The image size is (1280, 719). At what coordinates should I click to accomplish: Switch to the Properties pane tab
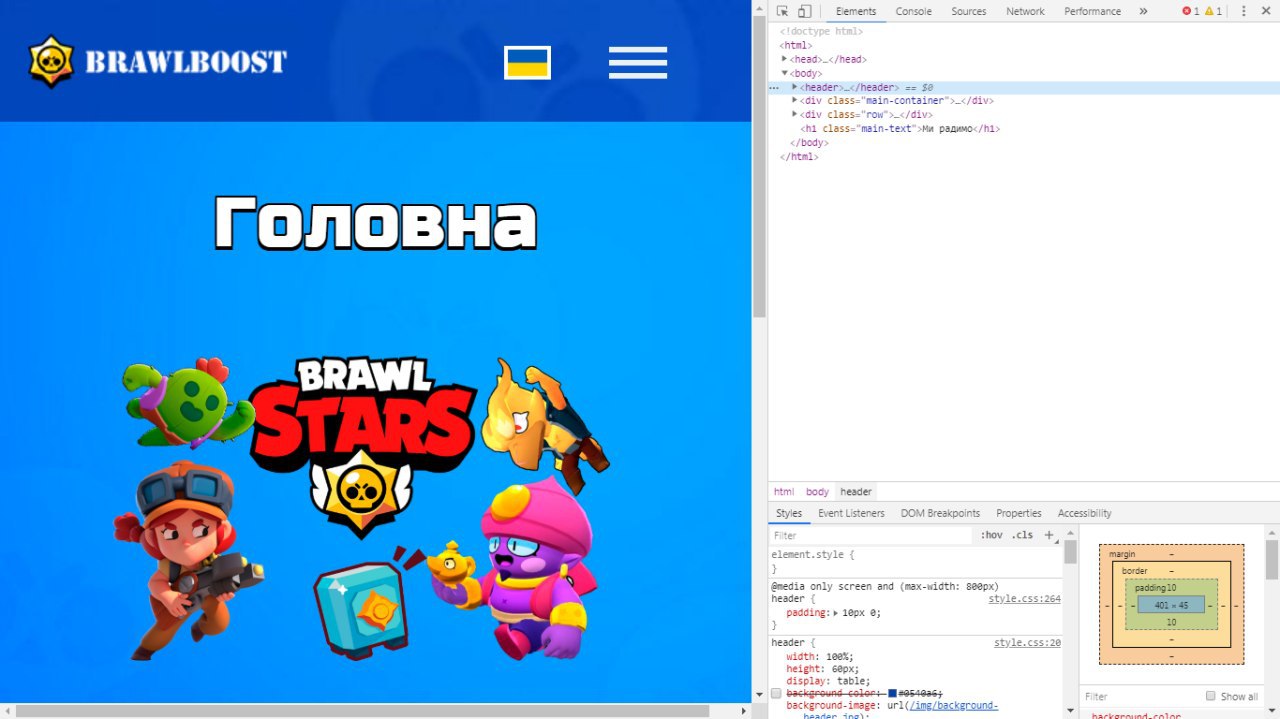(1018, 513)
